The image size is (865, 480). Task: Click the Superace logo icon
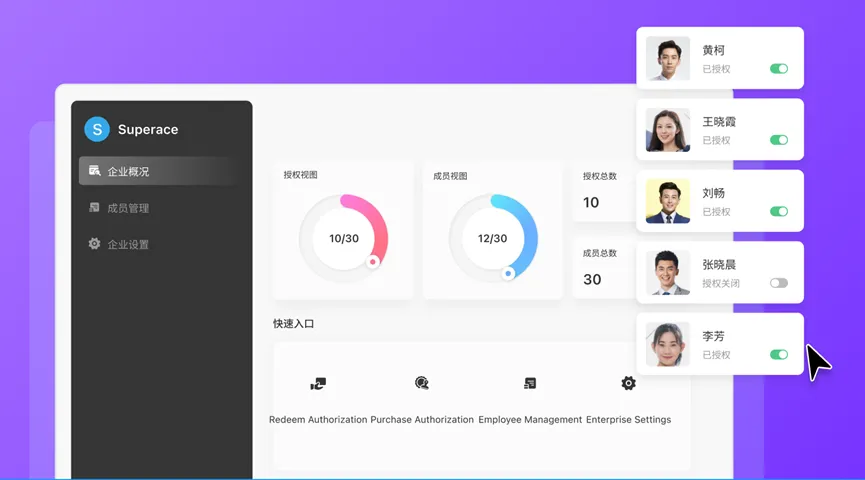click(x=97, y=129)
